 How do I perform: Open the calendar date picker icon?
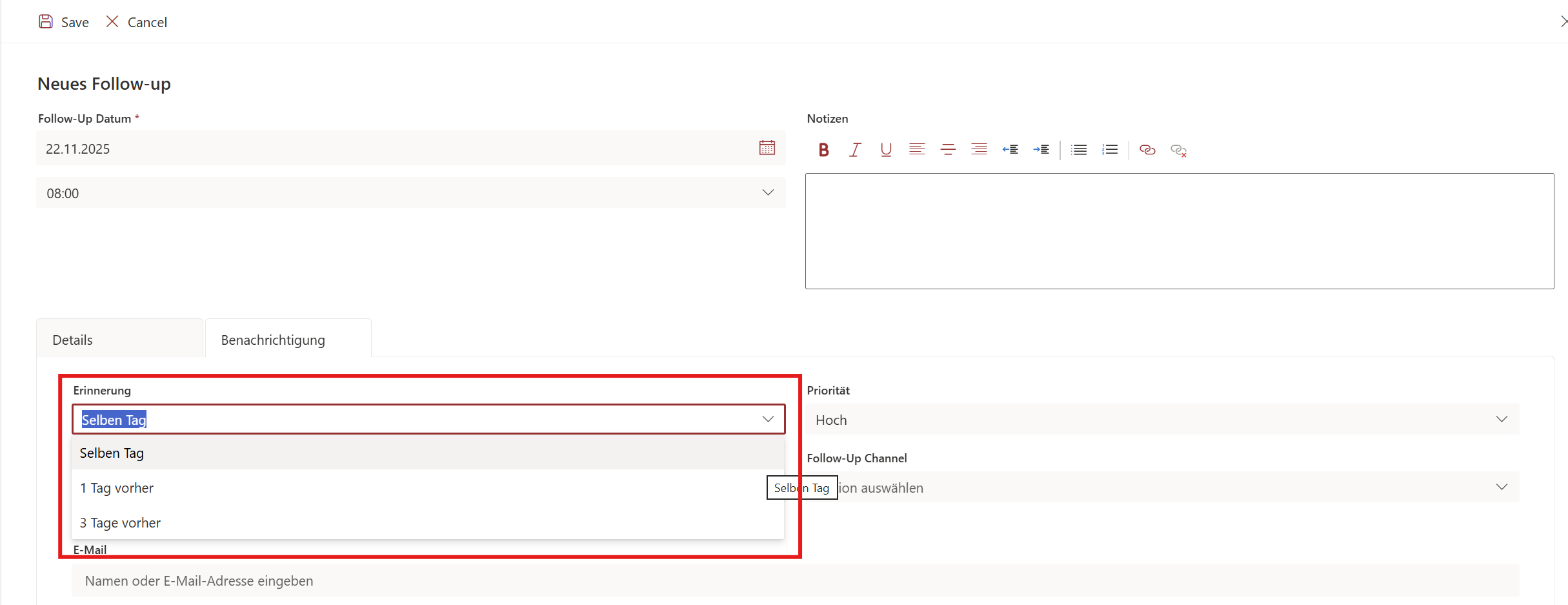click(x=767, y=148)
